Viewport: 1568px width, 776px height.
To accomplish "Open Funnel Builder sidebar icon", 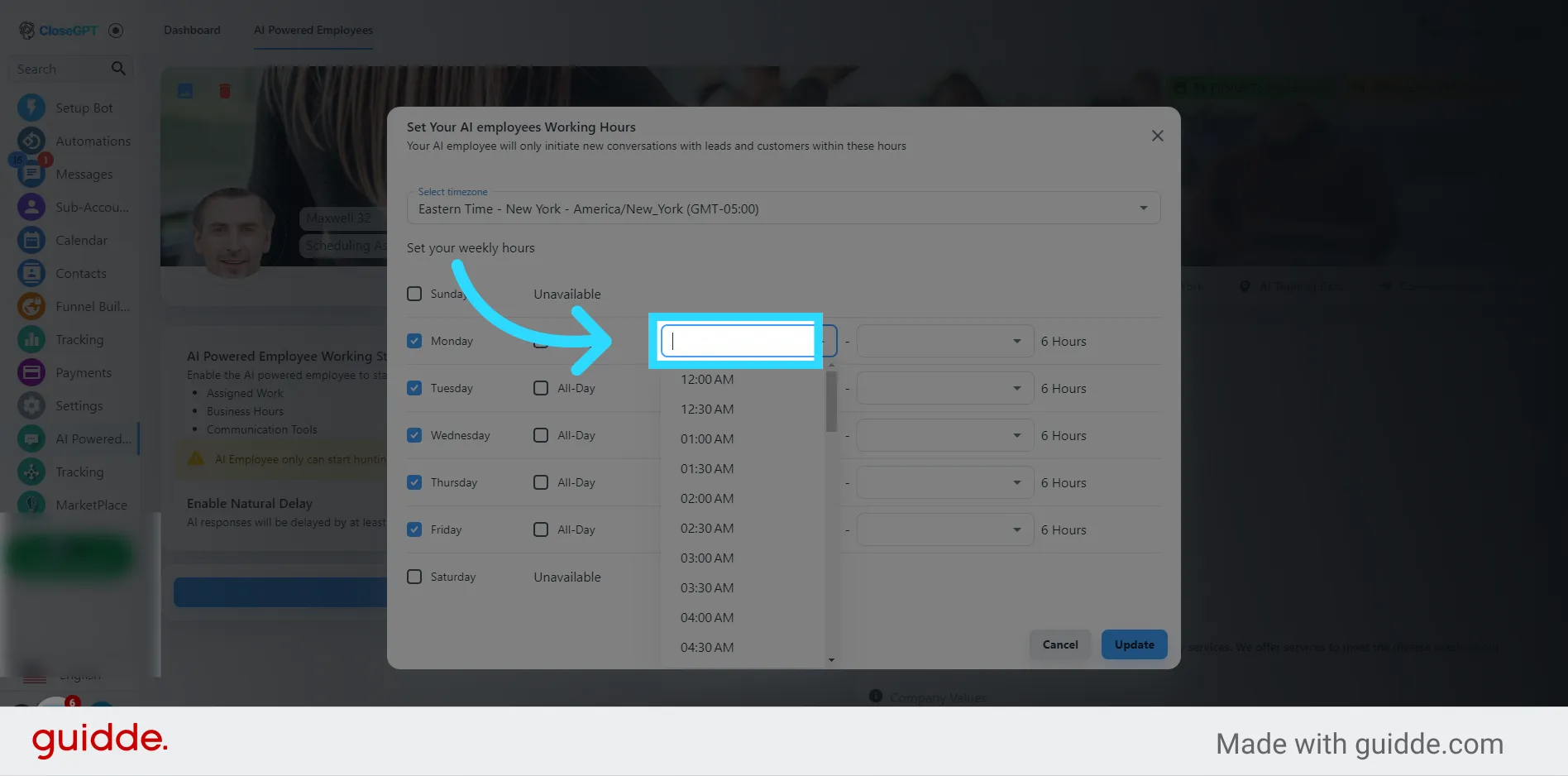I will tap(31, 306).
